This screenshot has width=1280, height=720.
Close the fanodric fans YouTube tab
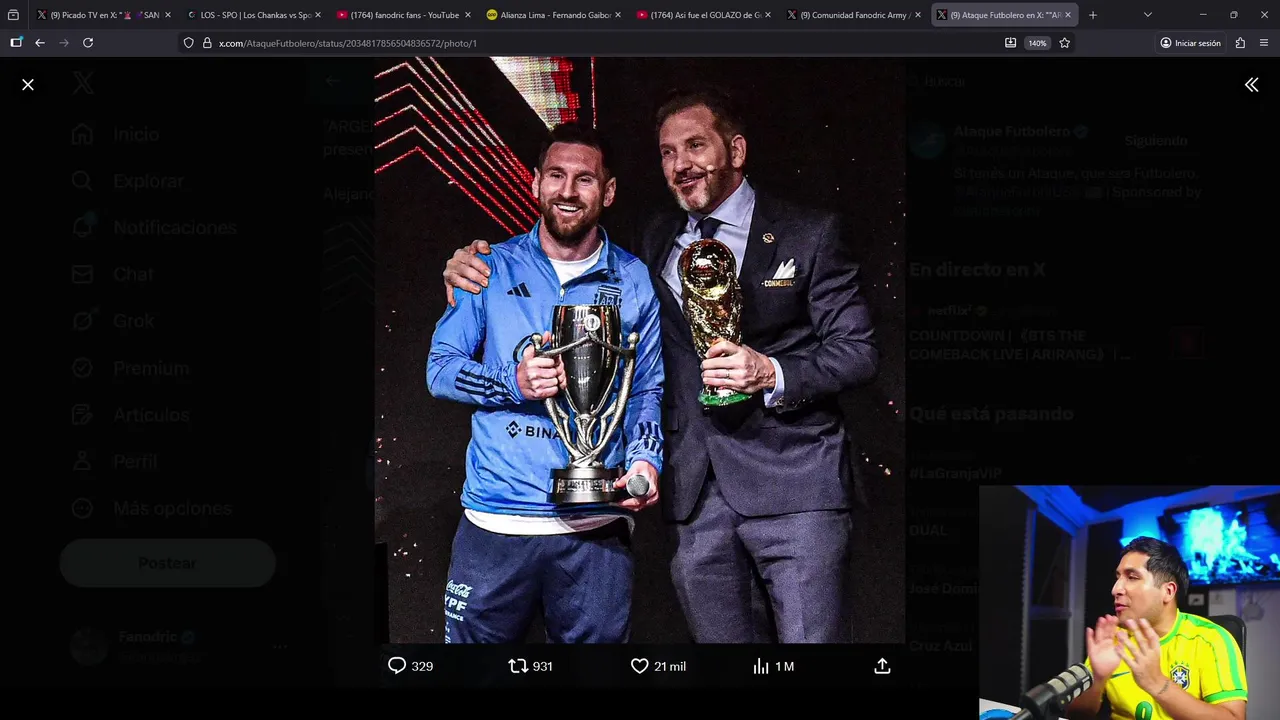[468, 15]
